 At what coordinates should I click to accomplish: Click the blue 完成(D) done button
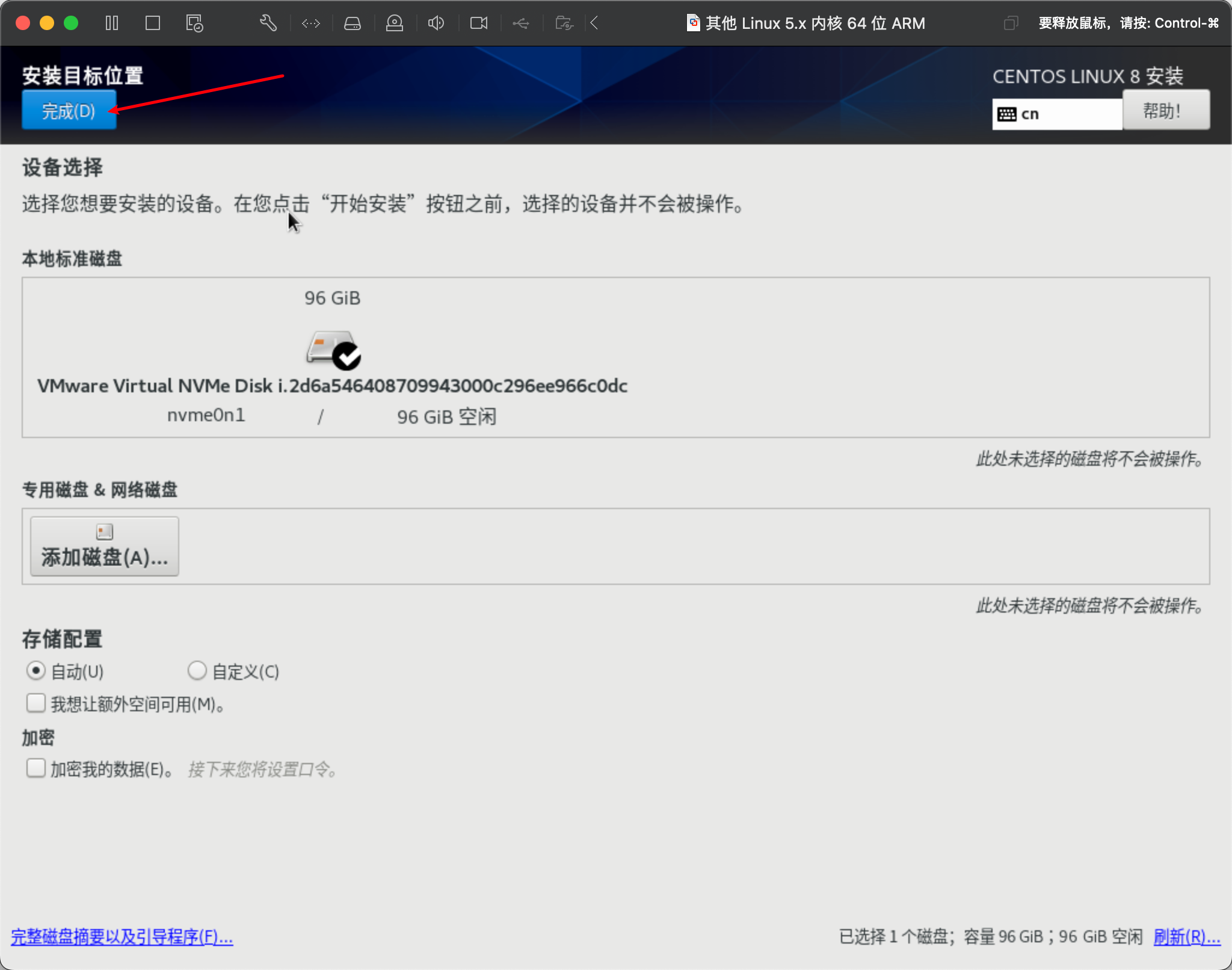click(x=69, y=110)
